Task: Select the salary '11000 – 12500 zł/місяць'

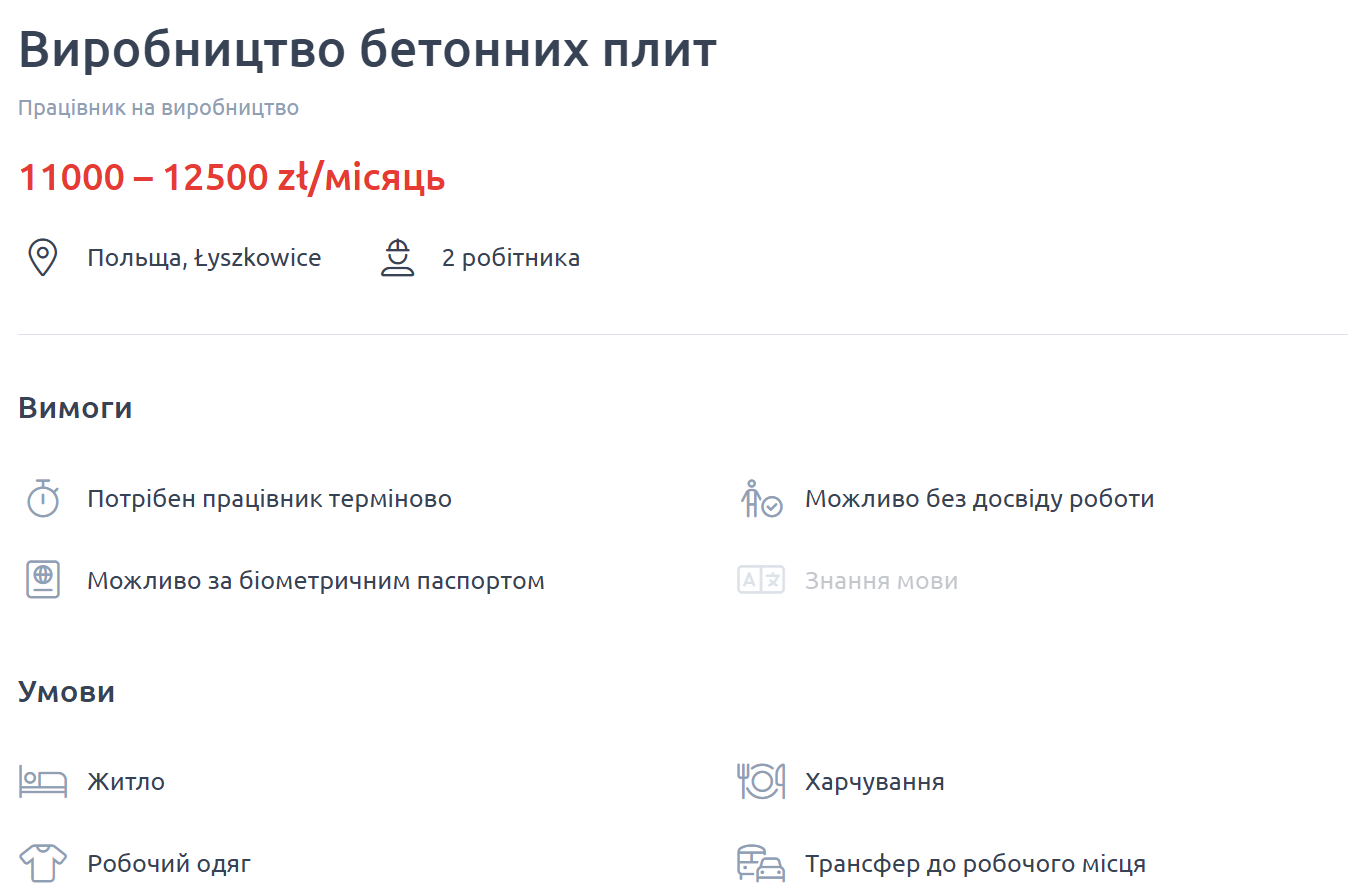Action: click(x=231, y=177)
